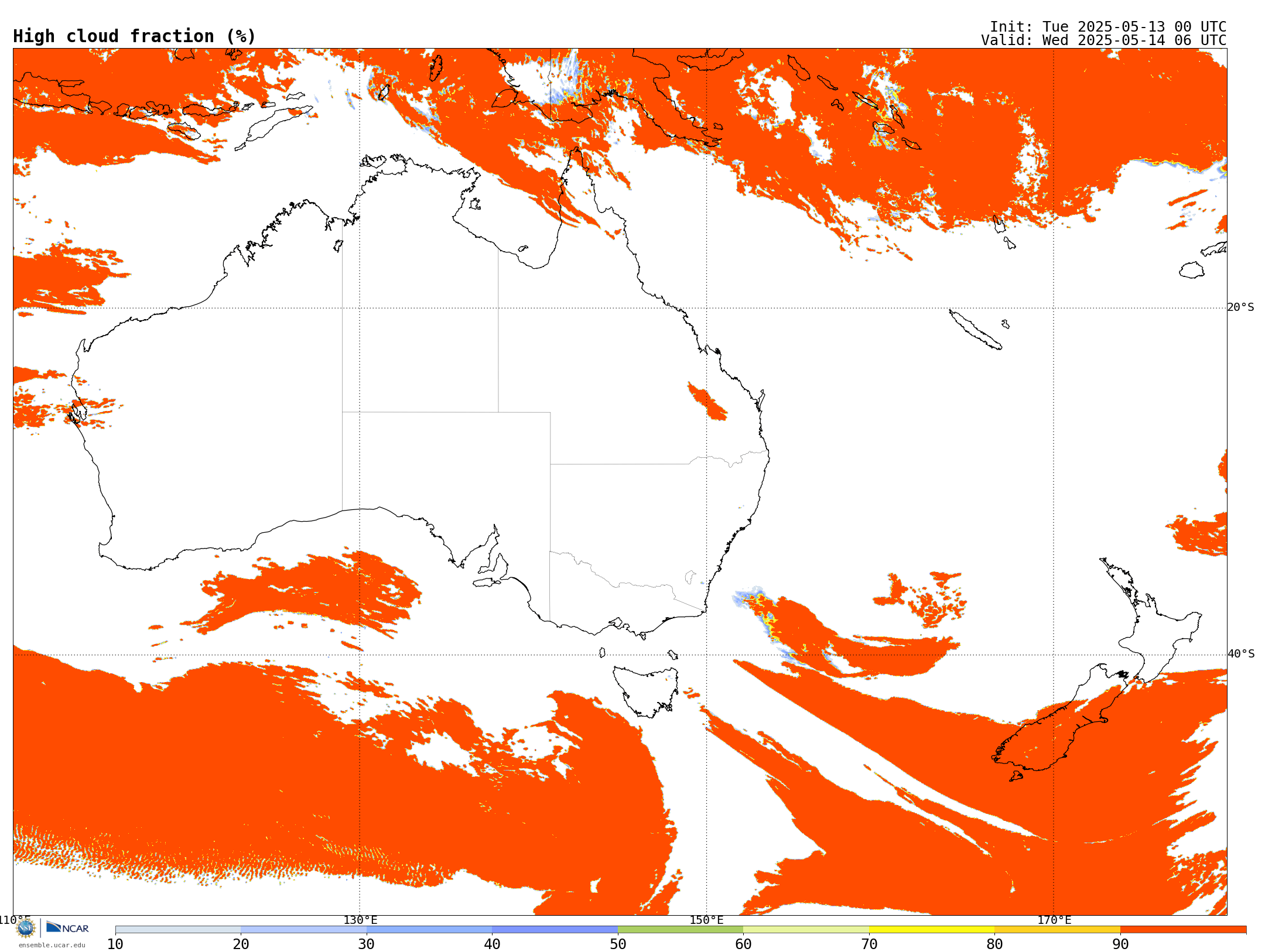Viewport: 1265px width, 952px height.
Task: Click the colorbar tick label 50
Action: (618, 944)
